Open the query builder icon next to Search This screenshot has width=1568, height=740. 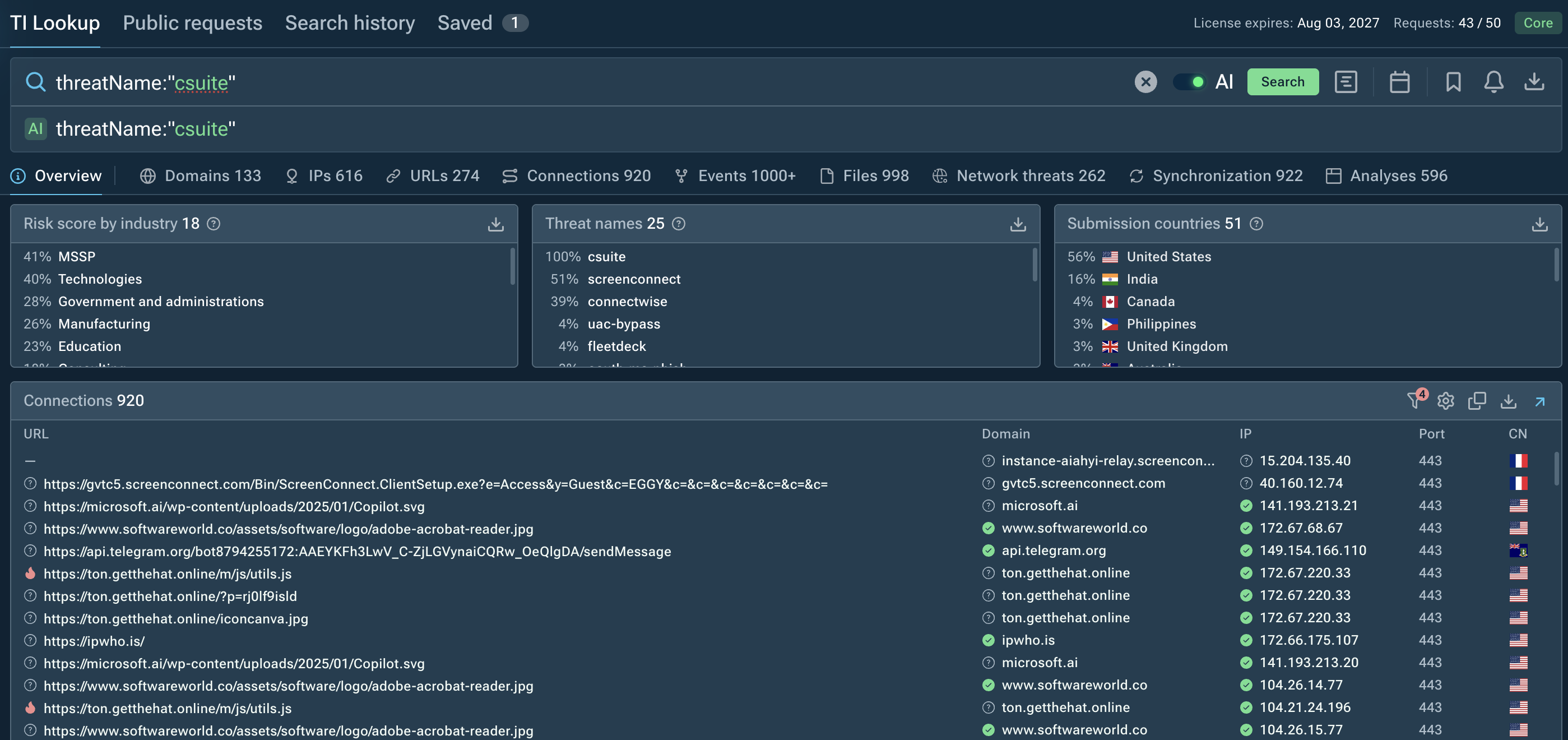[x=1345, y=82]
